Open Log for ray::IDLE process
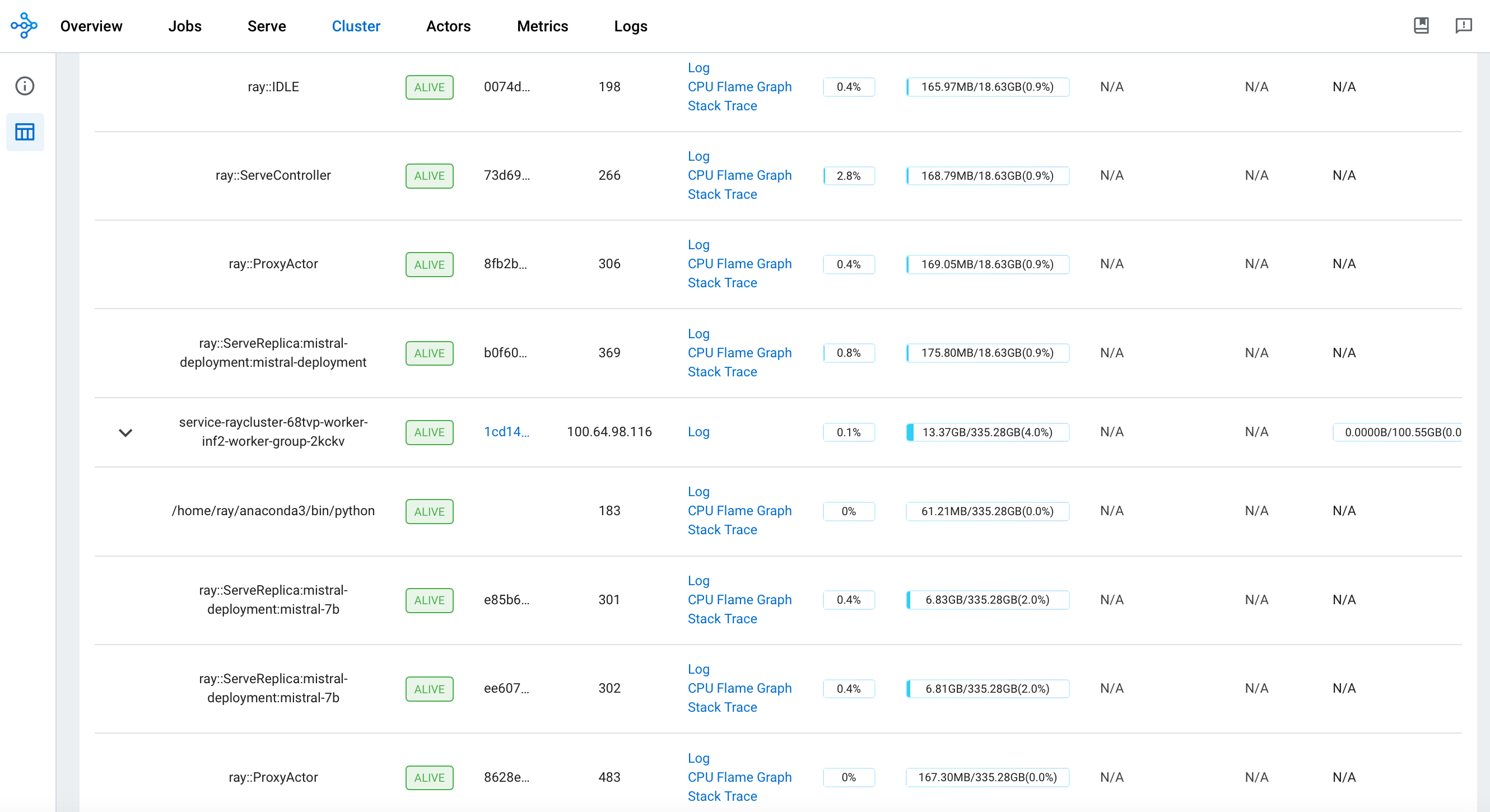Viewport: 1490px width, 812px height. (x=699, y=68)
